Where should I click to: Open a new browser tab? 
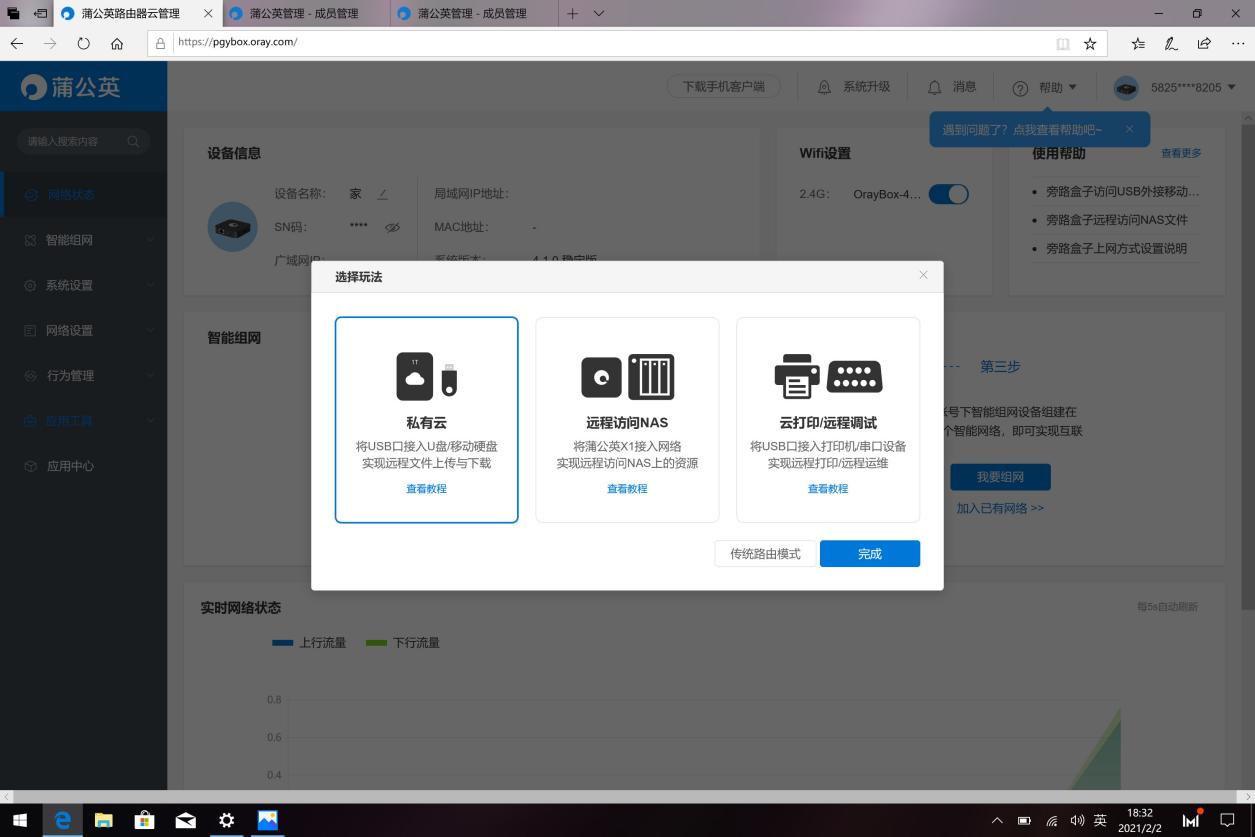(x=573, y=13)
